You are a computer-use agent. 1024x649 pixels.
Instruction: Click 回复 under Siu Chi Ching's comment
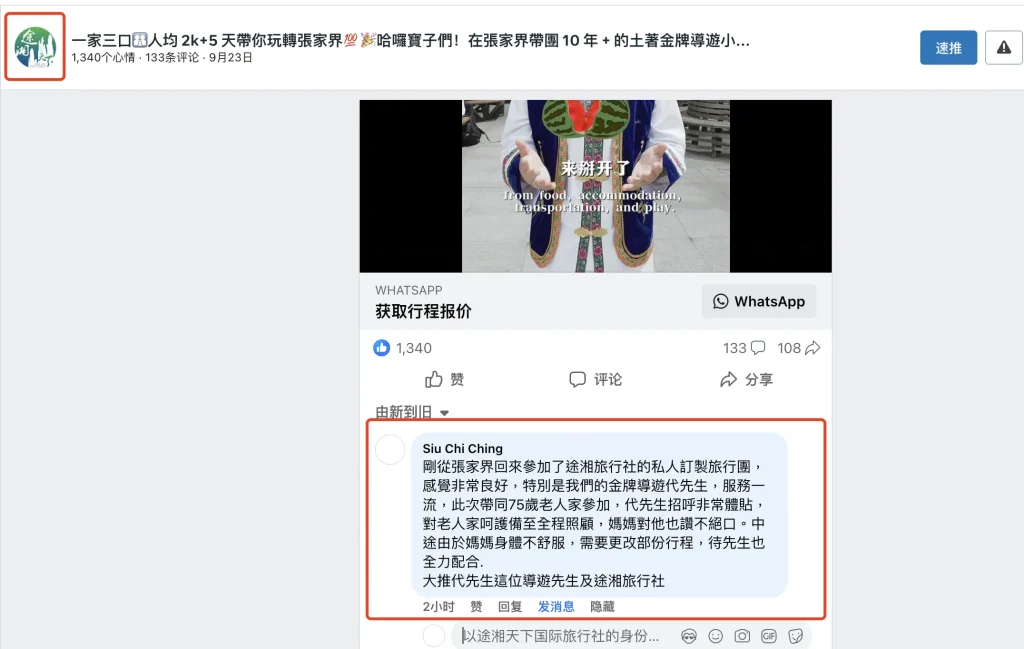(510, 607)
